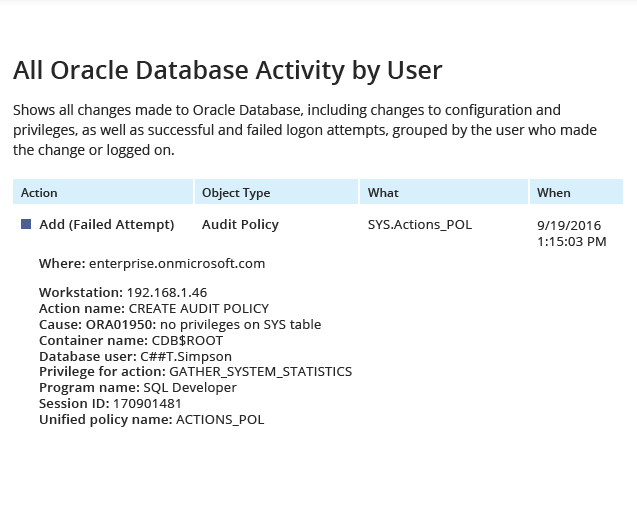Click the Audit Policy object type cell
Screen dimensions: 637x511
click(x=240, y=225)
